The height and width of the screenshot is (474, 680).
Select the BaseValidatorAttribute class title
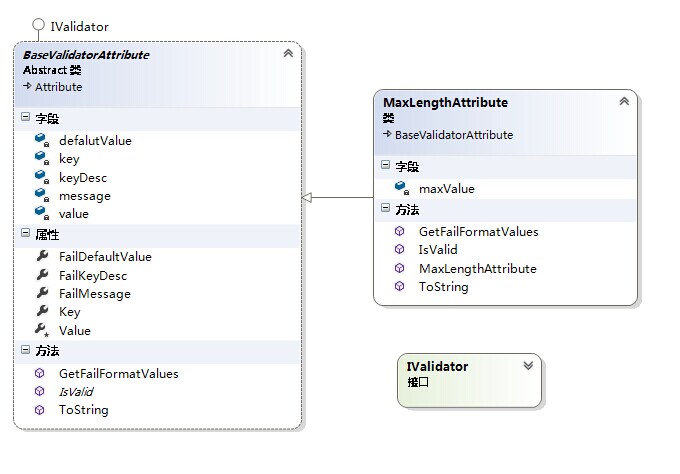(86, 55)
